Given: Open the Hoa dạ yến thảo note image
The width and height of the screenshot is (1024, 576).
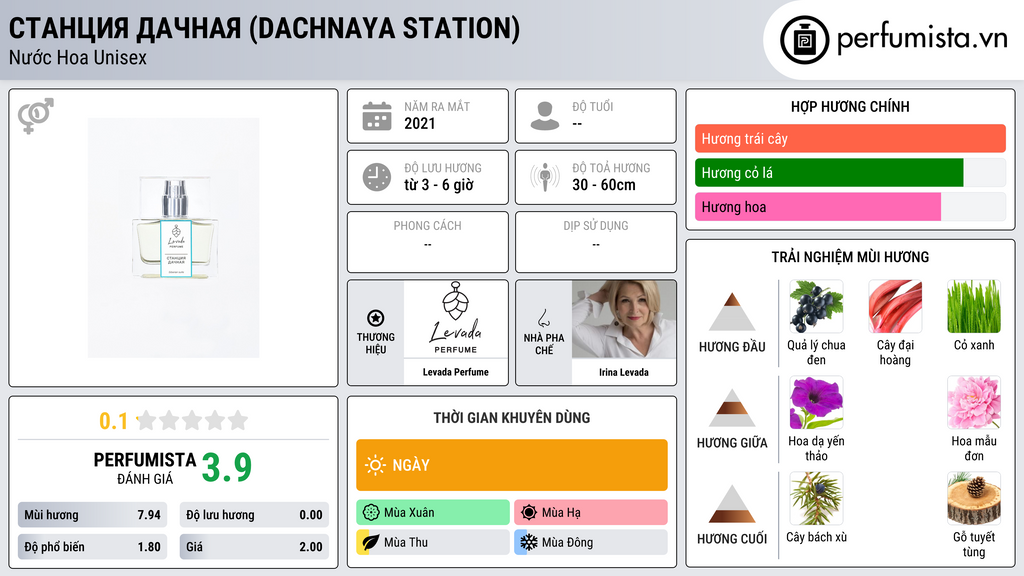Looking at the screenshot, I should point(816,403).
